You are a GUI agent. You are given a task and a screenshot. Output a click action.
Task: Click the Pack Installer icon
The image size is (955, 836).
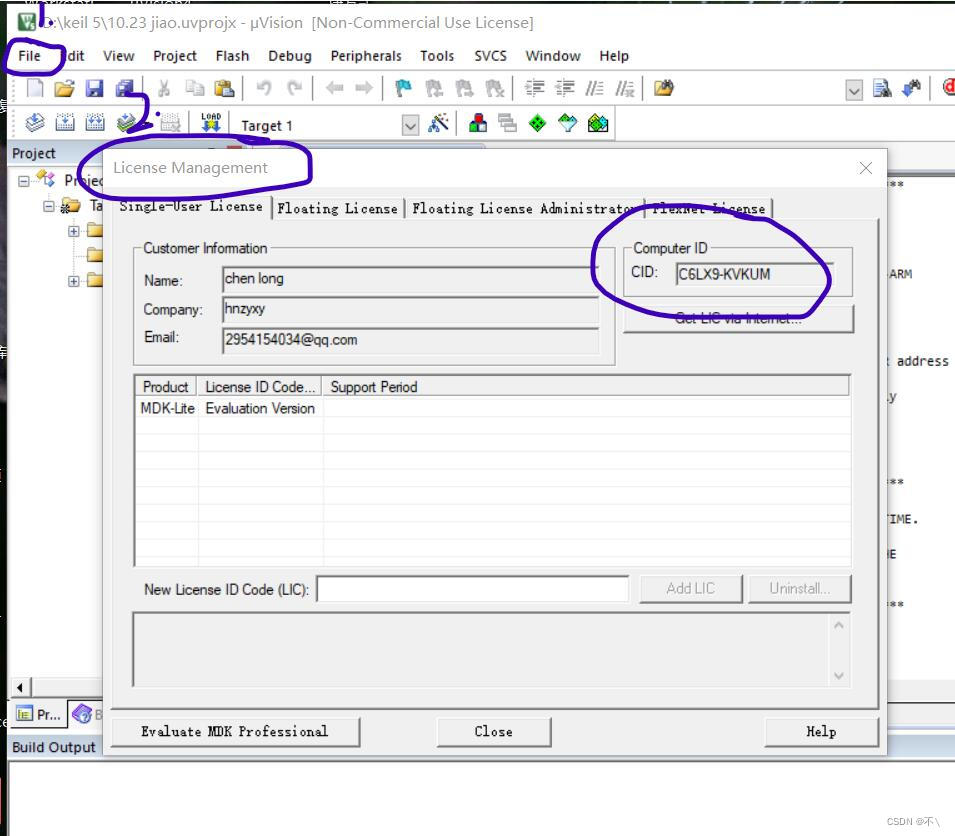click(x=598, y=124)
